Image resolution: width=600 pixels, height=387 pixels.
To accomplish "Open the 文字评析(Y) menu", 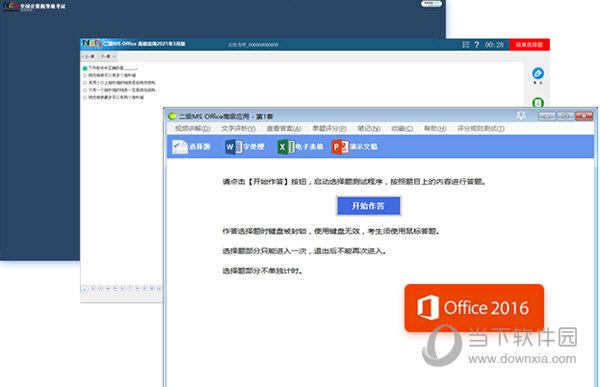I will pyautogui.click(x=238, y=129).
